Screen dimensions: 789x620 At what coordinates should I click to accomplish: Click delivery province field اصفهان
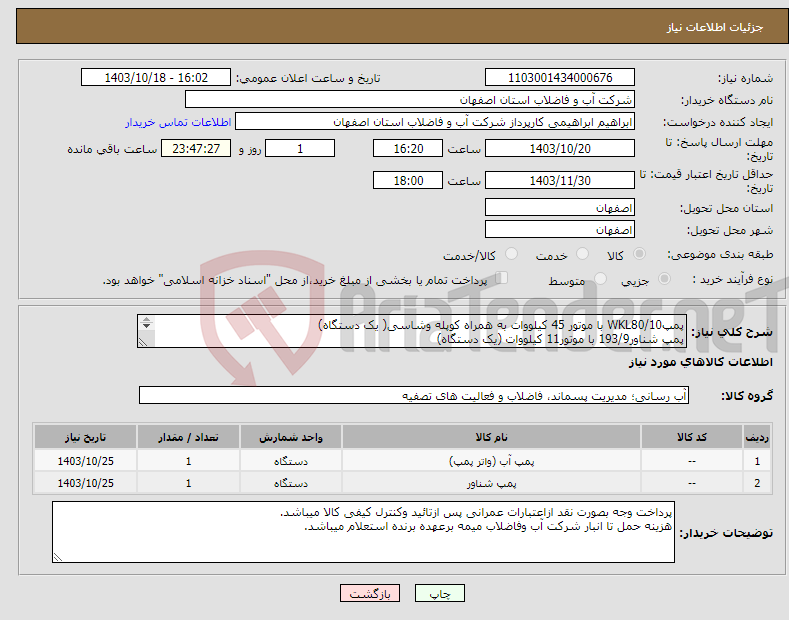tap(560, 207)
